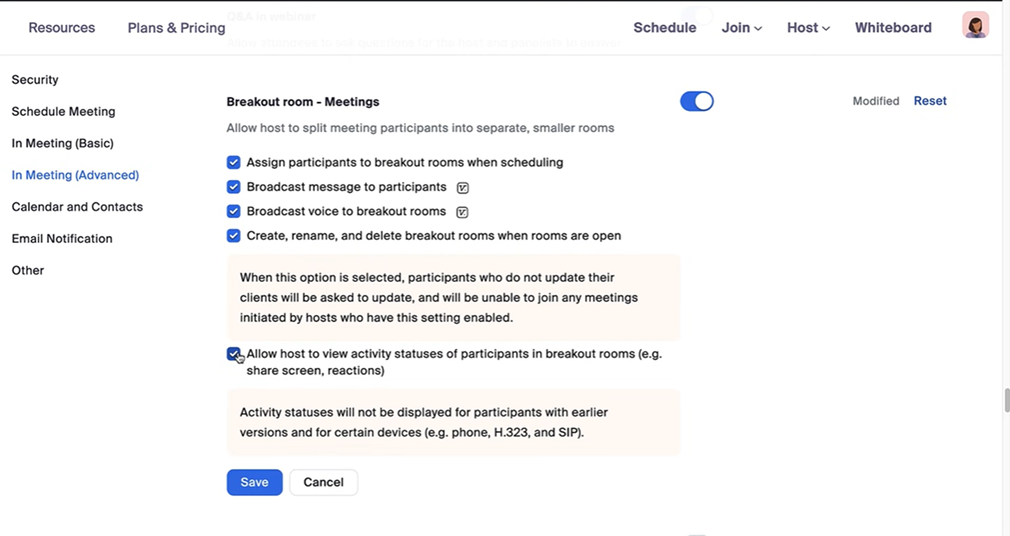Open the profile avatar menu
This screenshot has width=1010, height=536.
pyautogui.click(x=975, y=26)
